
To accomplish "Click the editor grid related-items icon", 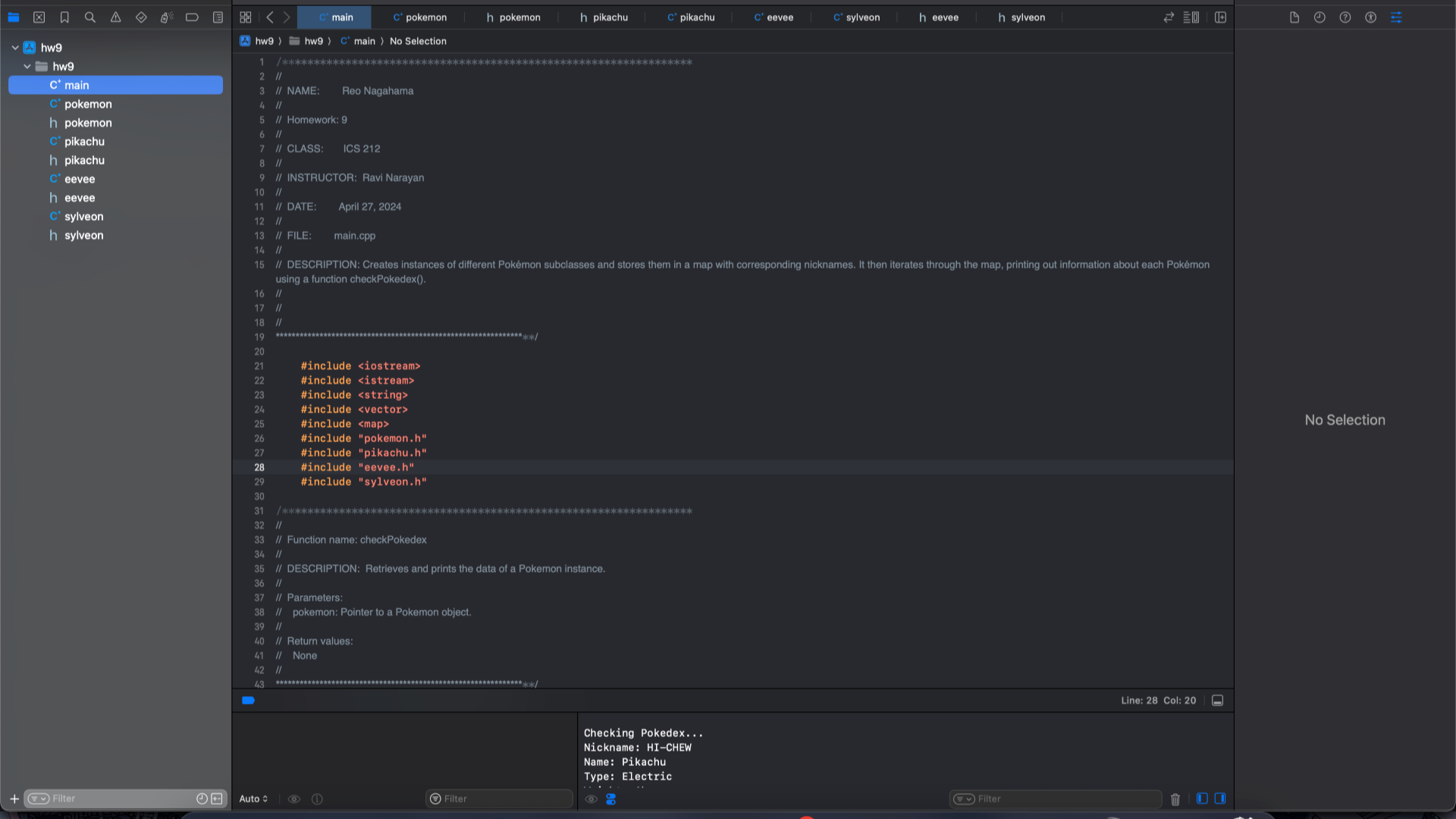I will 245,17.
